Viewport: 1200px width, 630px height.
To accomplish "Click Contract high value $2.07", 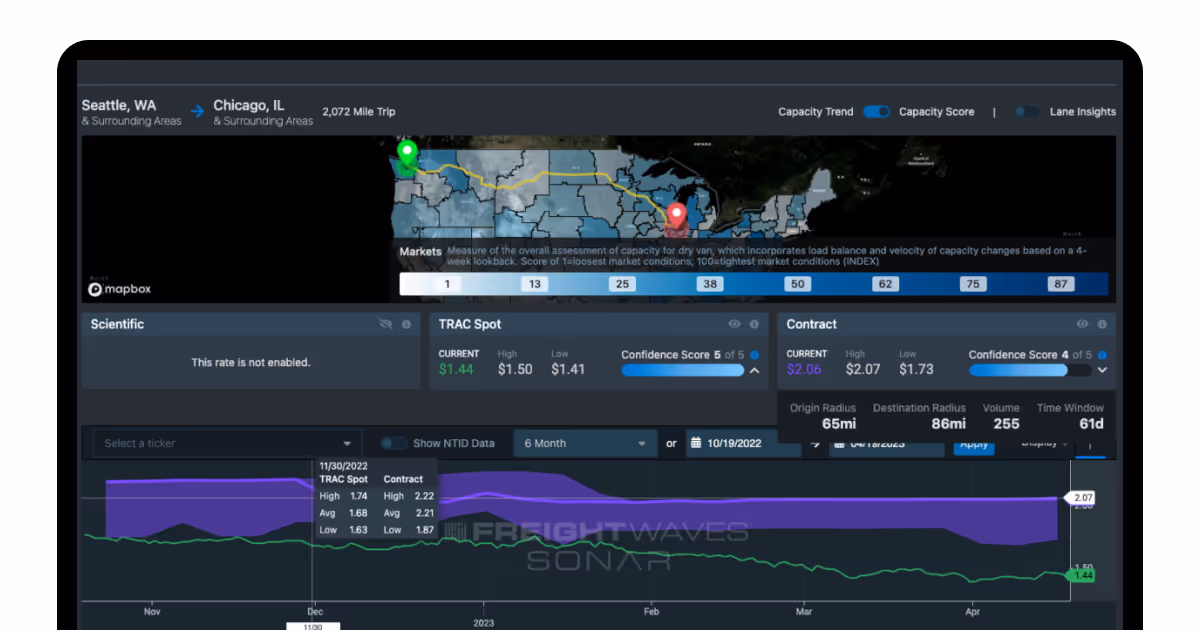I will click(863, 370).
